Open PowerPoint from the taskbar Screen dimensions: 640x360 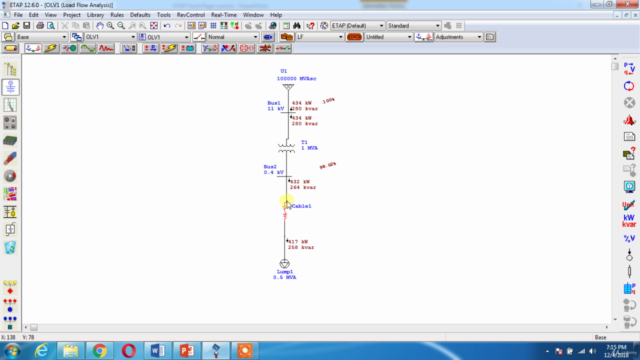point(187,351)
